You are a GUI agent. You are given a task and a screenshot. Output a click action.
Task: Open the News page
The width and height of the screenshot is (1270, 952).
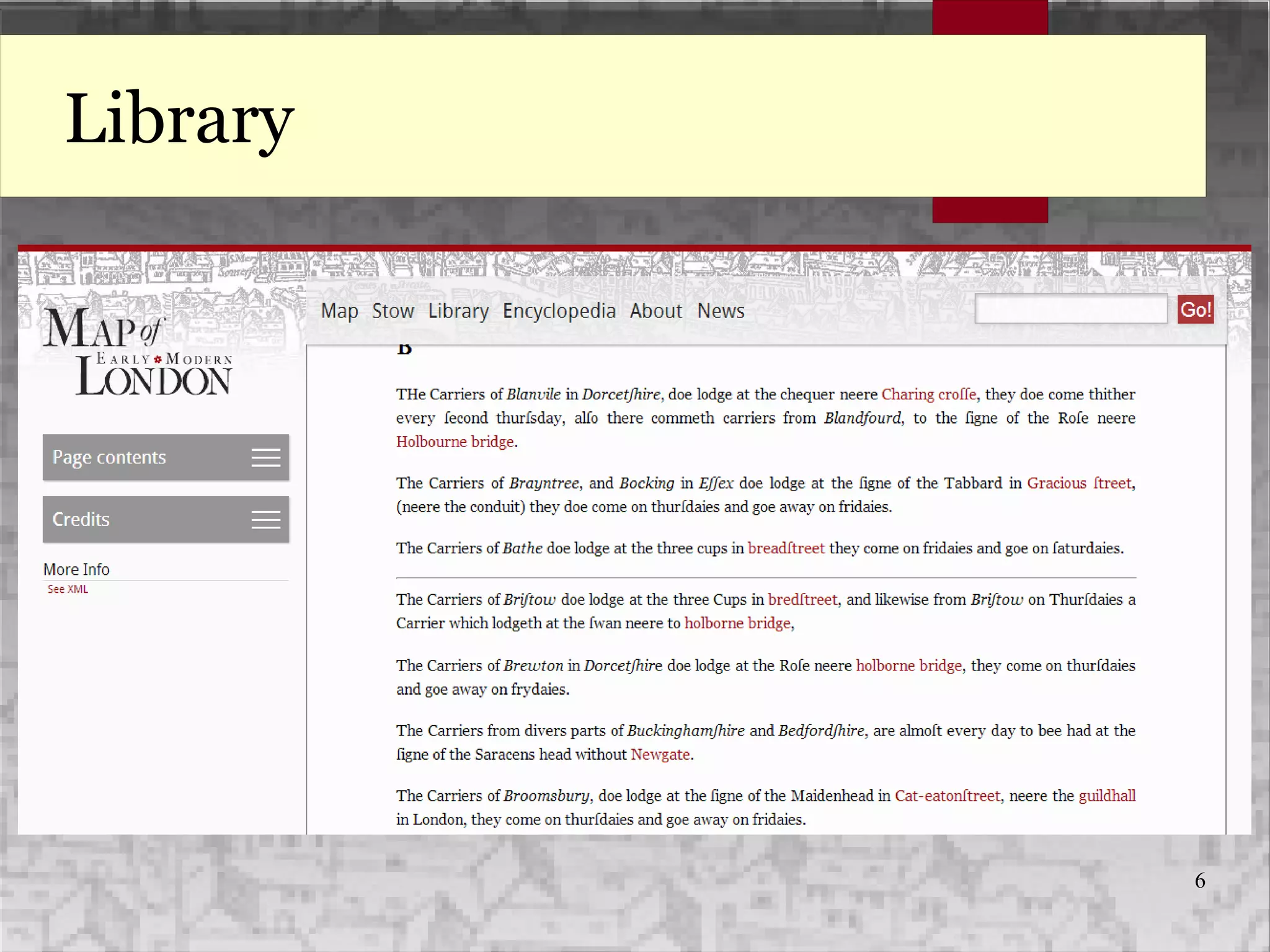[721, 311]
